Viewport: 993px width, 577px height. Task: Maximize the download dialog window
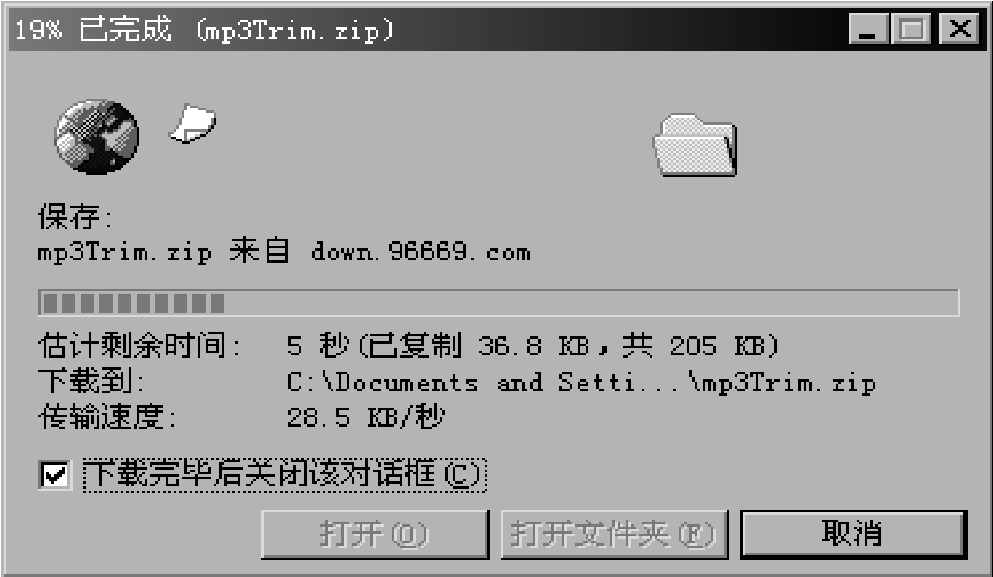pyautogui.click(x=911, y=29)
